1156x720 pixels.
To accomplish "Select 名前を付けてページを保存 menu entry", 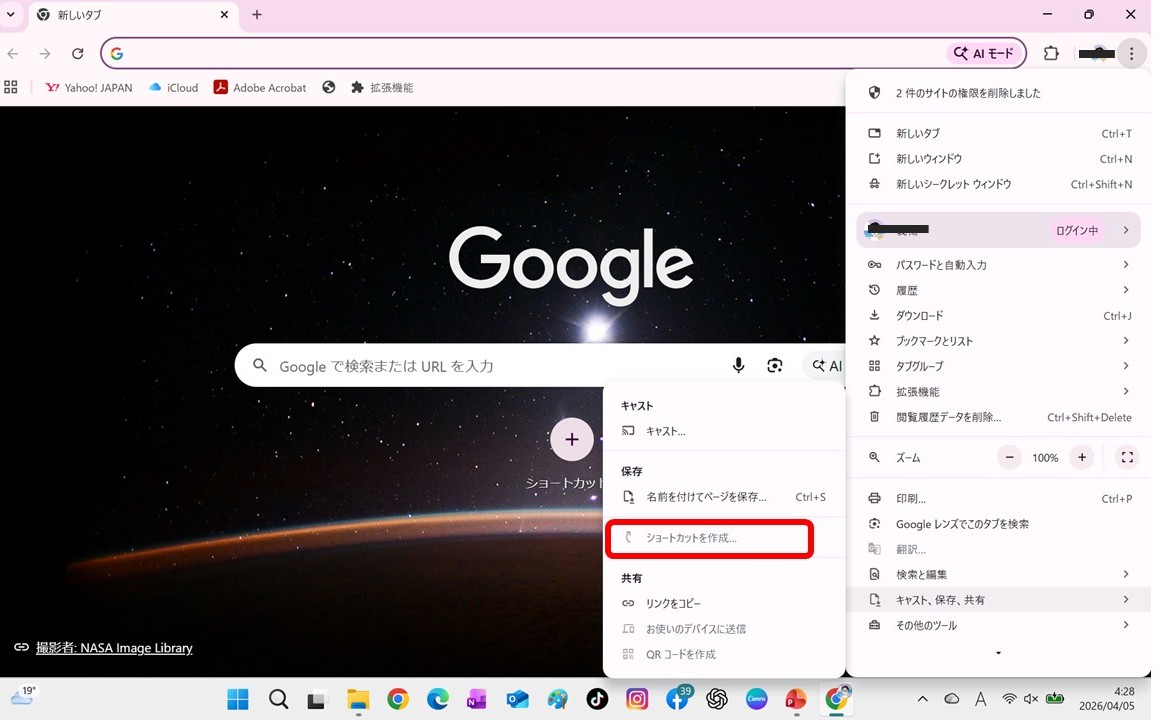I will click(706, 497).
